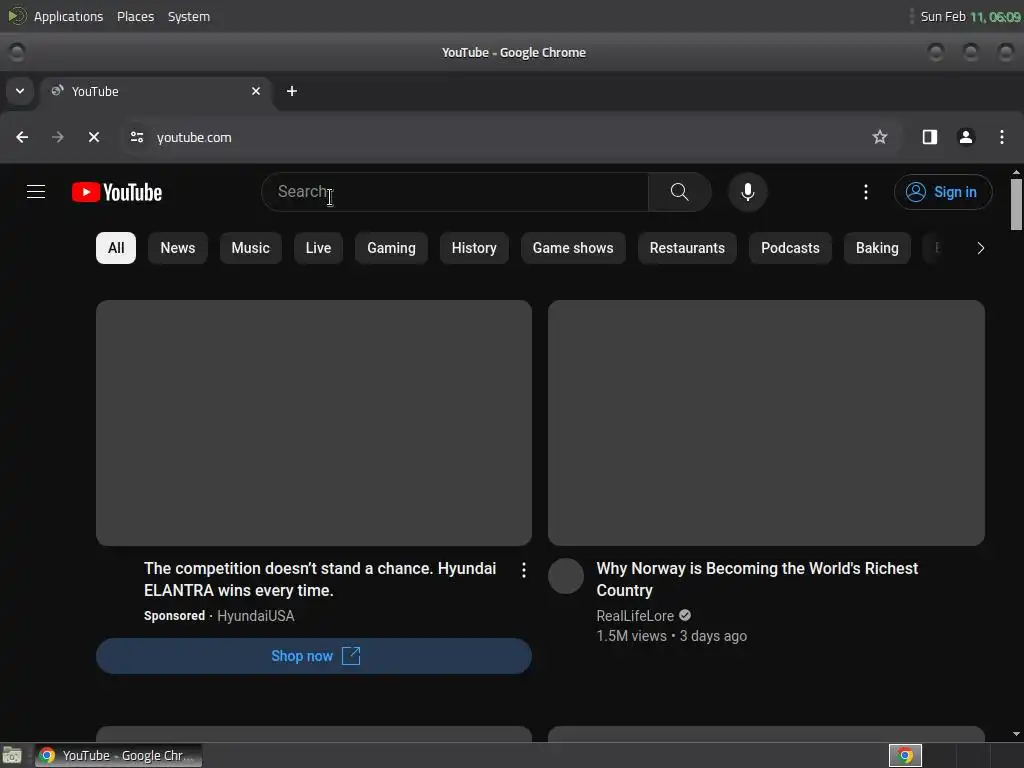Click the Chrome workspace switcher icon
Viewport: 1024px width, 768px height.
905,756
